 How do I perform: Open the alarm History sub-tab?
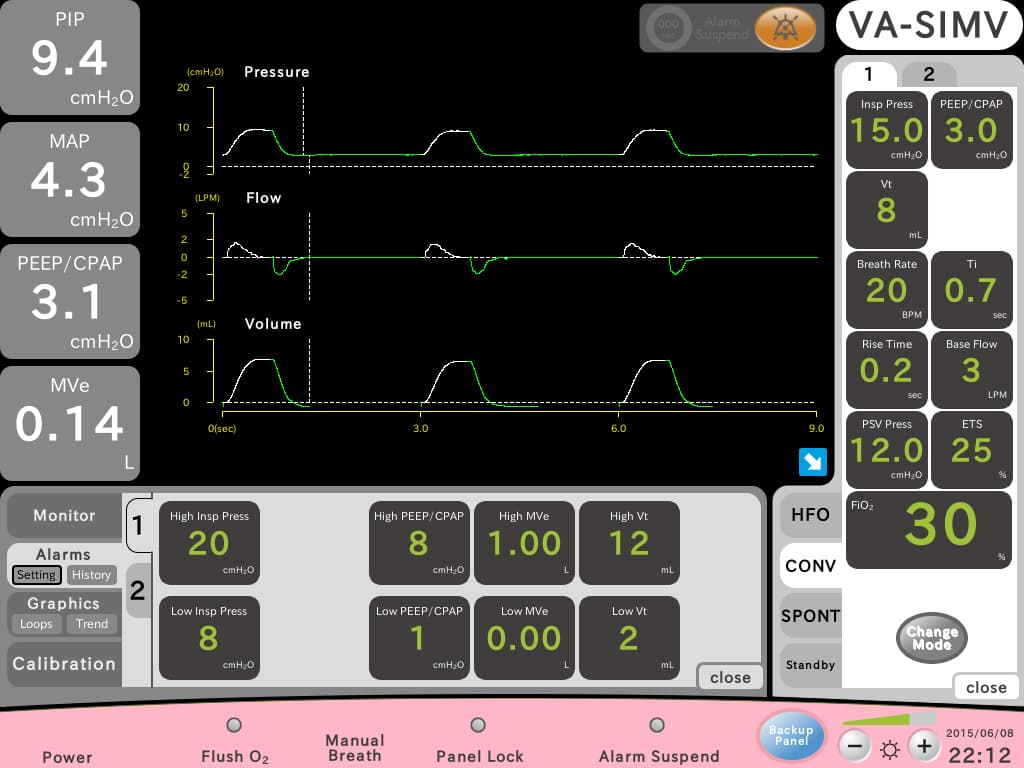(91, 575)
